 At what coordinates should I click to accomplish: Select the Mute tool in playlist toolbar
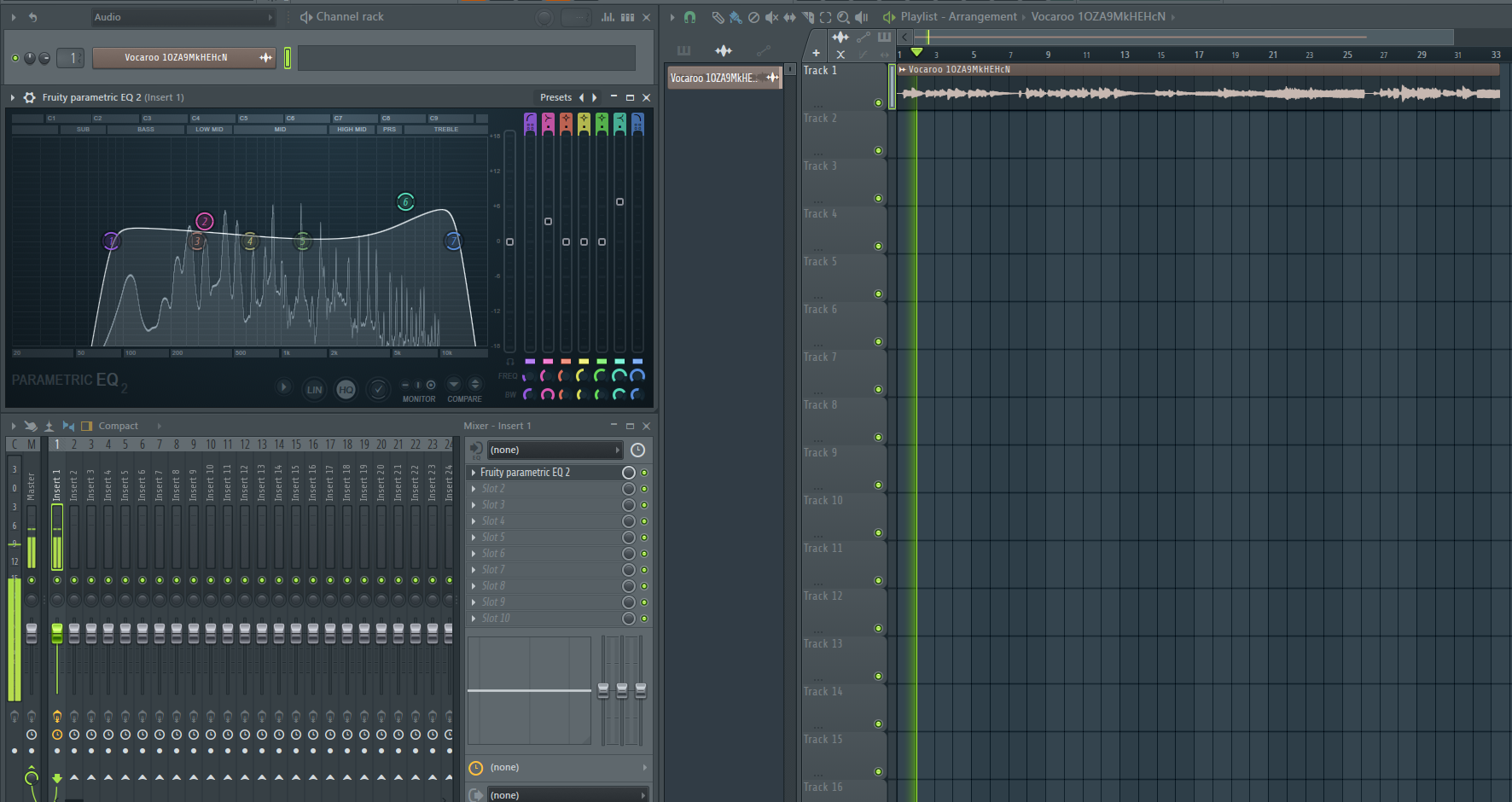click(x=771, y=17)
